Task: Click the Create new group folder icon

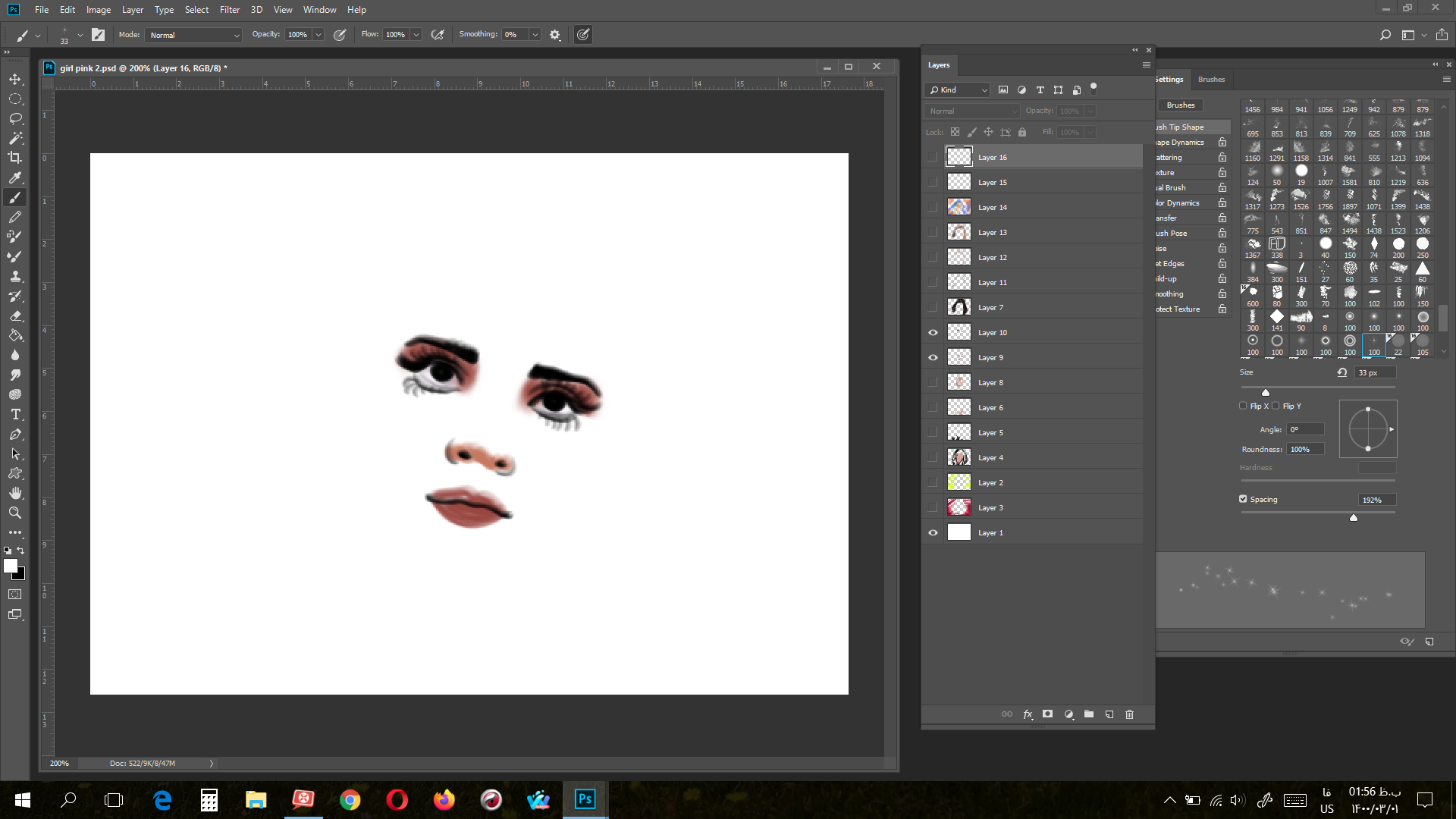Action: pyautogui.click(x=1089, y=714)
